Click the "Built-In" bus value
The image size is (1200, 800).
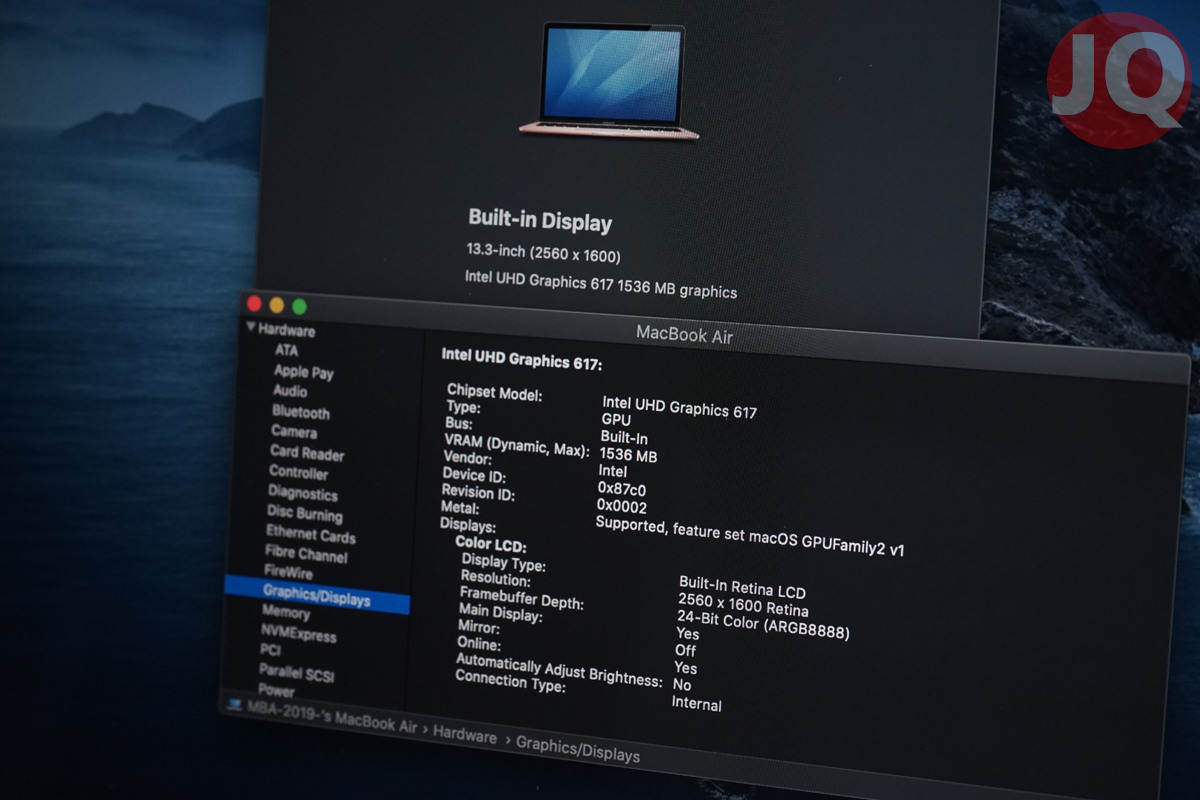[624, 438]
